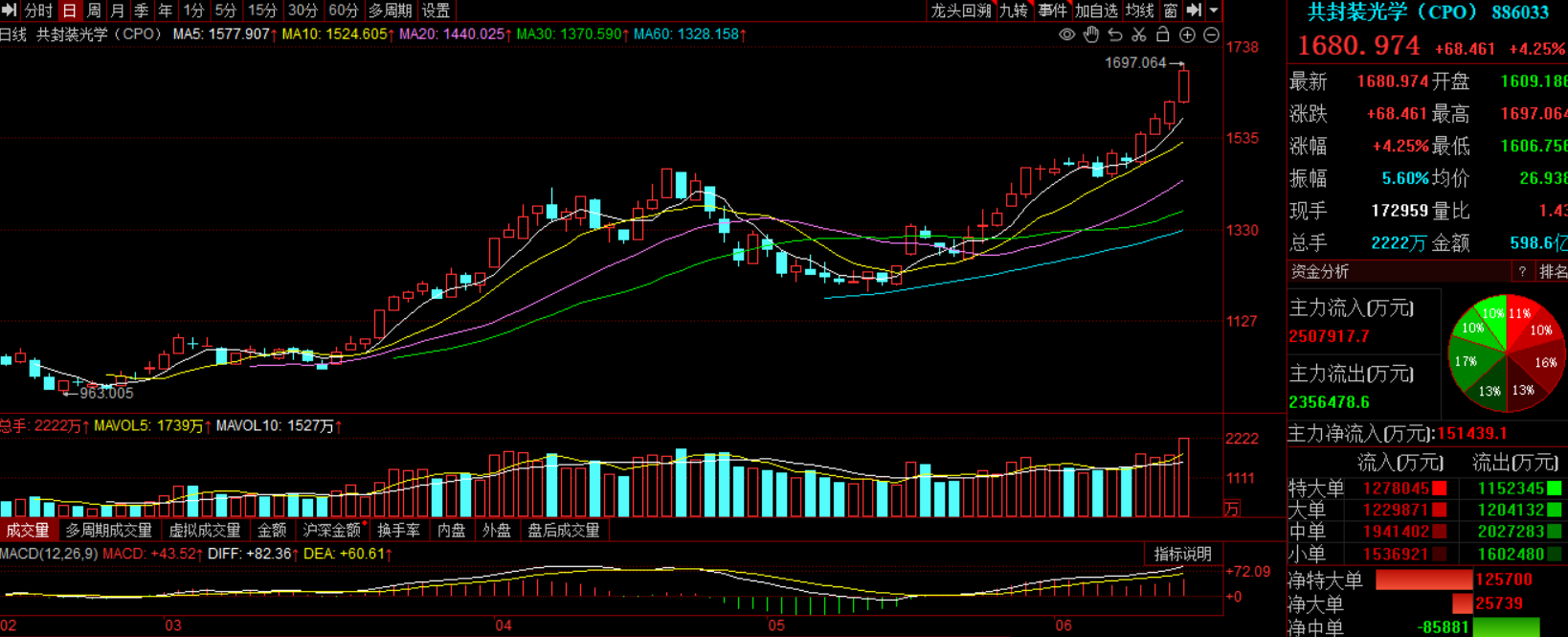Open the toolbar dropdown arrow at top-right

pyautogui.click(x=1214, y=11)
